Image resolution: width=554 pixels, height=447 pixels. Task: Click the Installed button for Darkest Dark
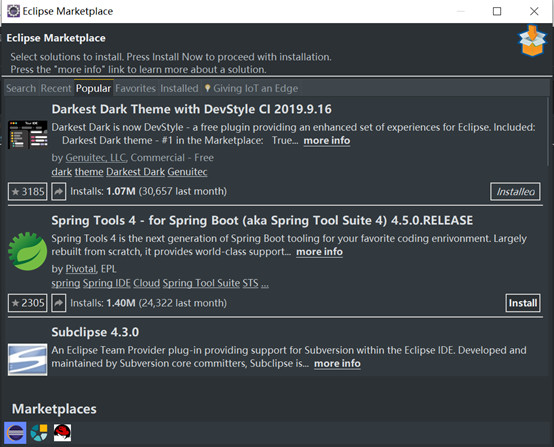point(515,192)
